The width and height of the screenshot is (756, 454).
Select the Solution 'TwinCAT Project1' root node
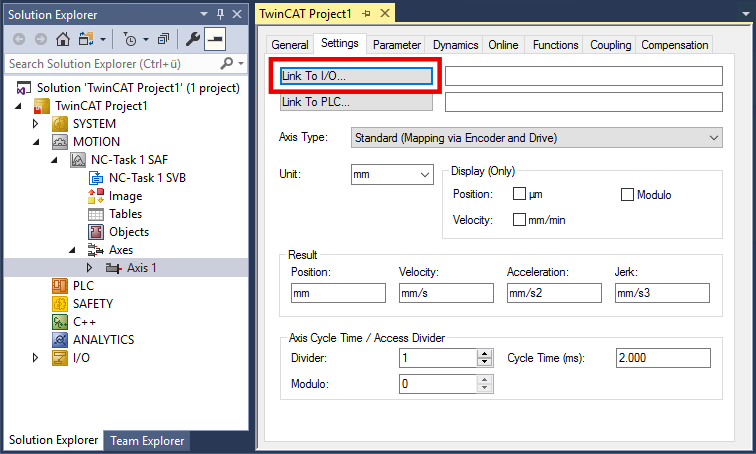click(138, 88)
